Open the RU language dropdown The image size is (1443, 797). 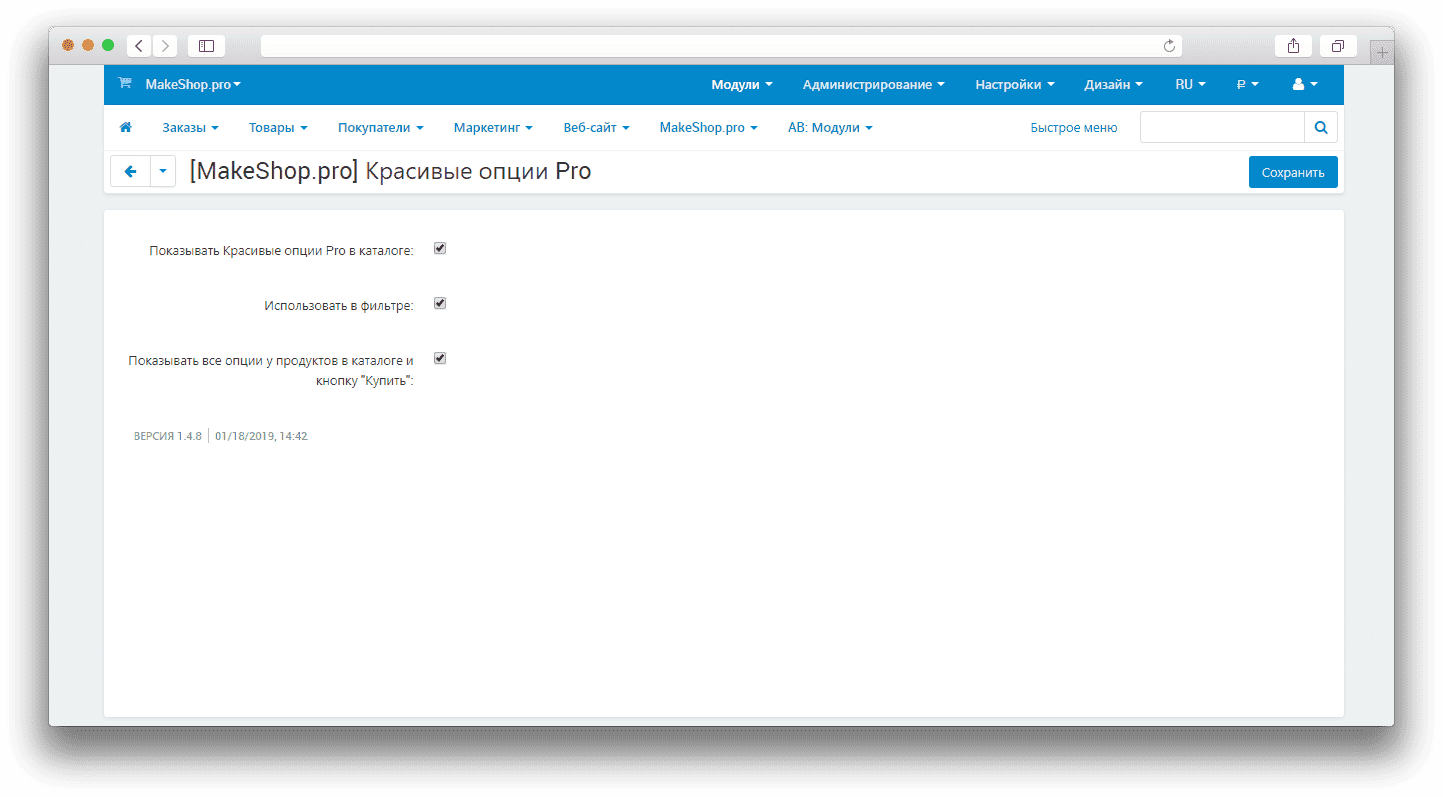pyautogui.click(x=1191, y=85)
